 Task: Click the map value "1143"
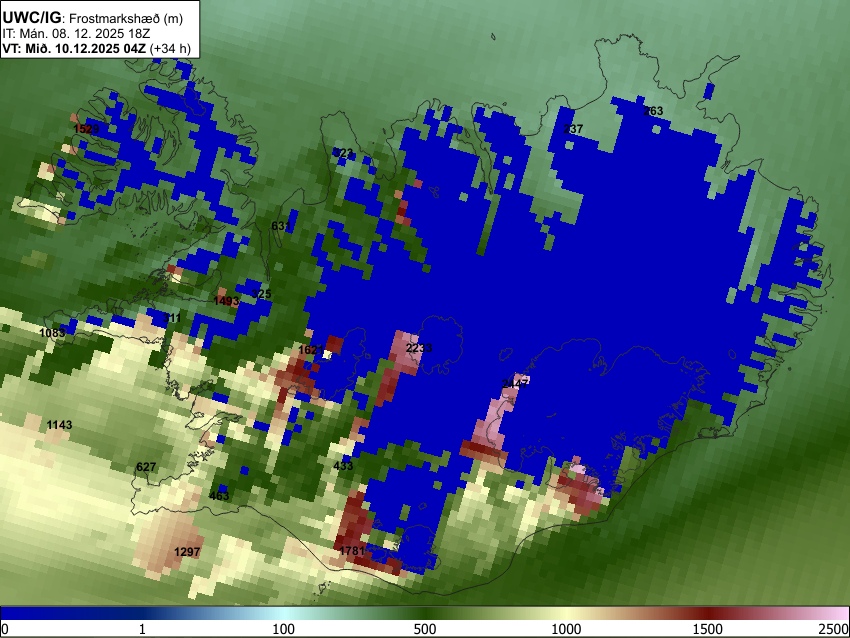point(59,425)
